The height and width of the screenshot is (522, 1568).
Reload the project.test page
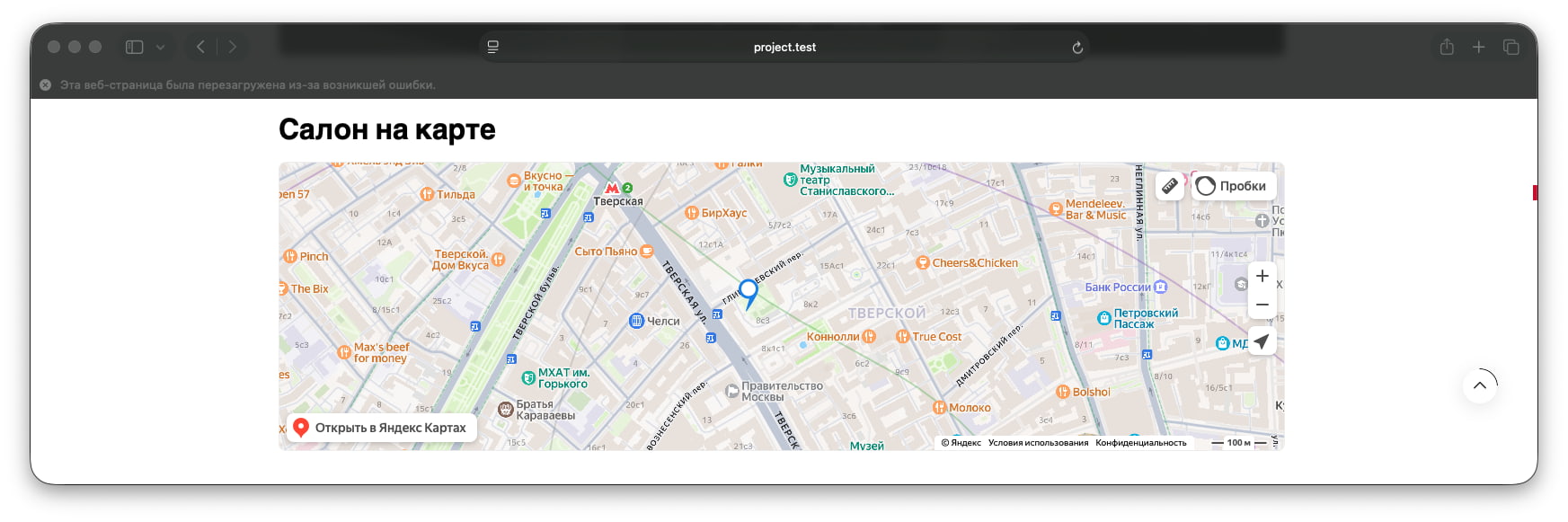(x=1077, y=48)
